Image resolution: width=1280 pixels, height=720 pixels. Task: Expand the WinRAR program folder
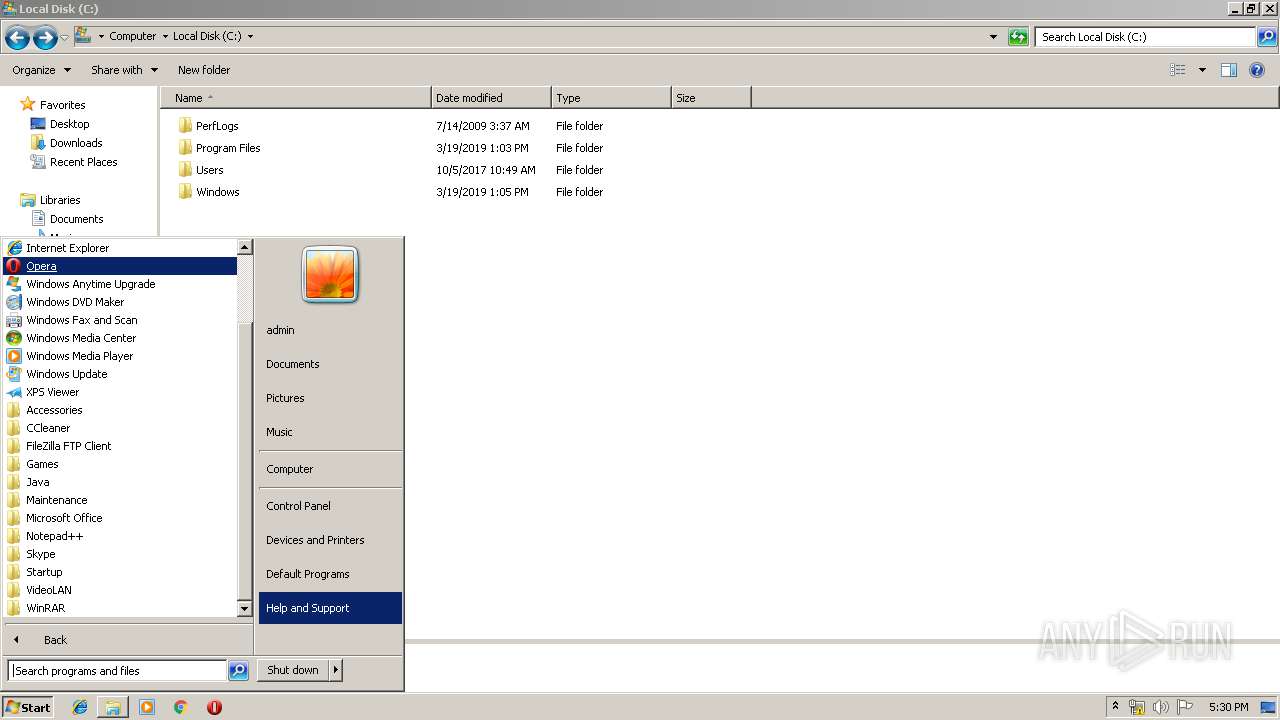coord(120,608)
